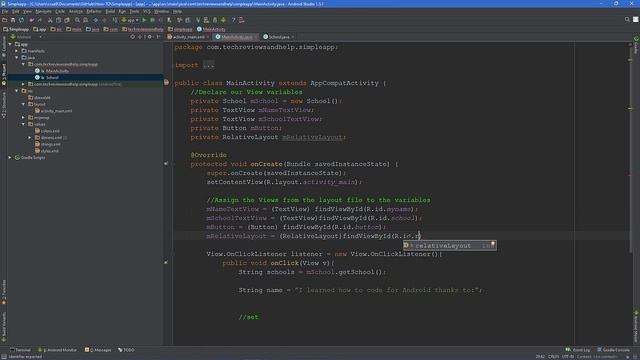Image resolution: width=640 pixels, height=360 pixels.
Task: Click the Cut scissors toolbar icon
Action: pyautogui.click(x=50, y=20)
